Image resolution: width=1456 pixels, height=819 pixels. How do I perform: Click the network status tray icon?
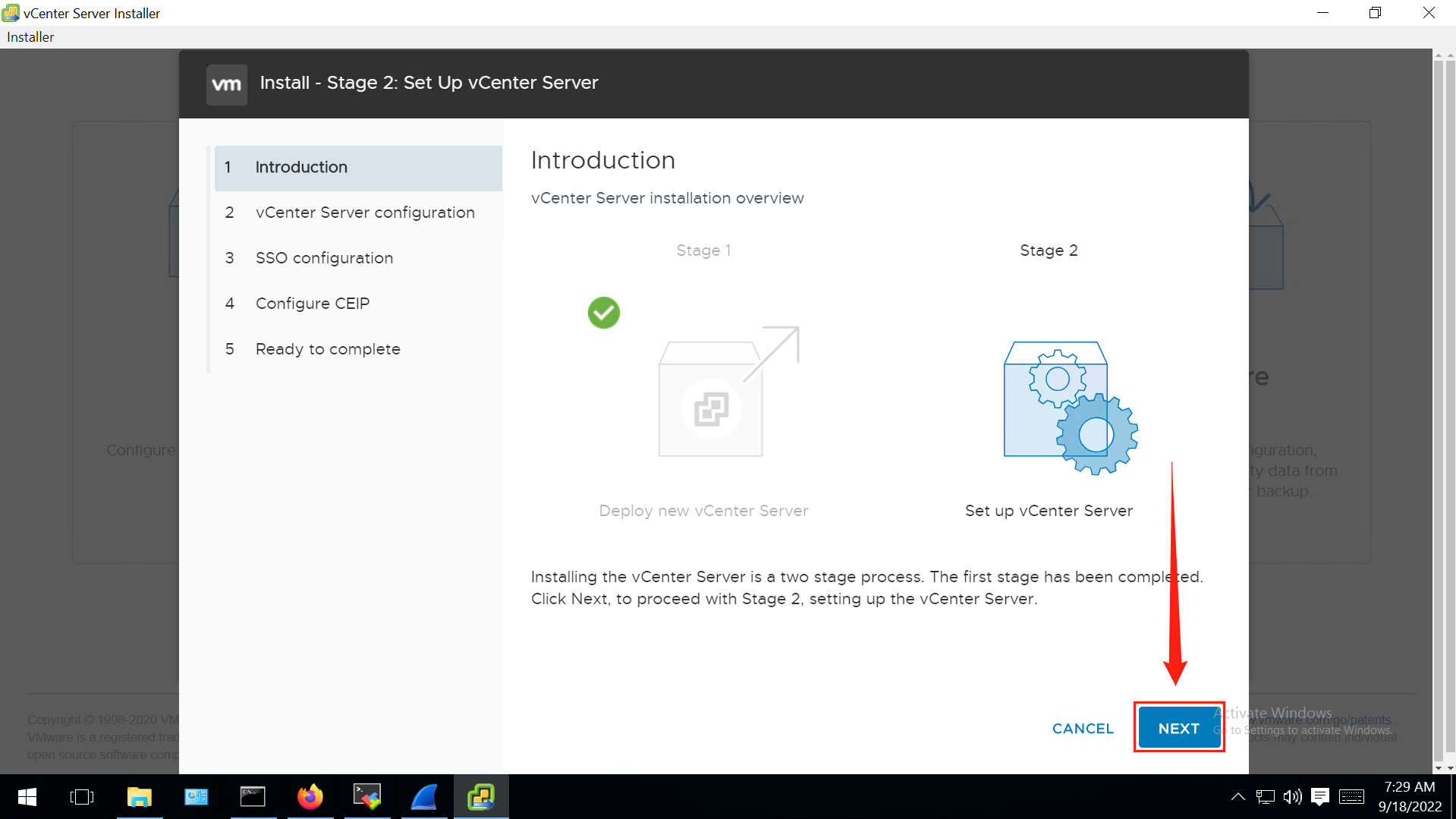coord(1265,797)
